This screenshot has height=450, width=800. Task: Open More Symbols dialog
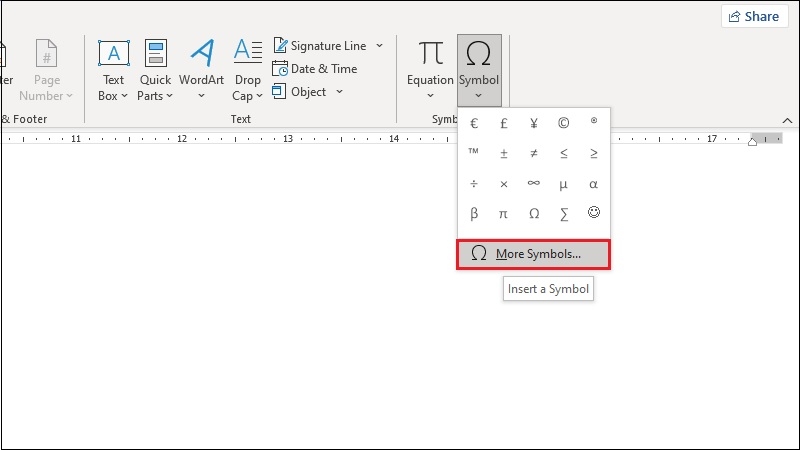[x=533, y=254]
